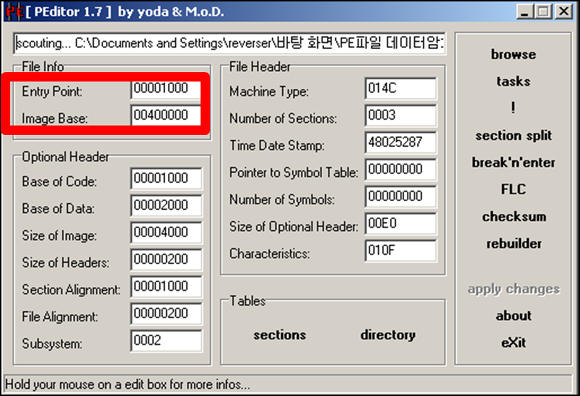
Task: Run the checksum function
Action: 514,217
